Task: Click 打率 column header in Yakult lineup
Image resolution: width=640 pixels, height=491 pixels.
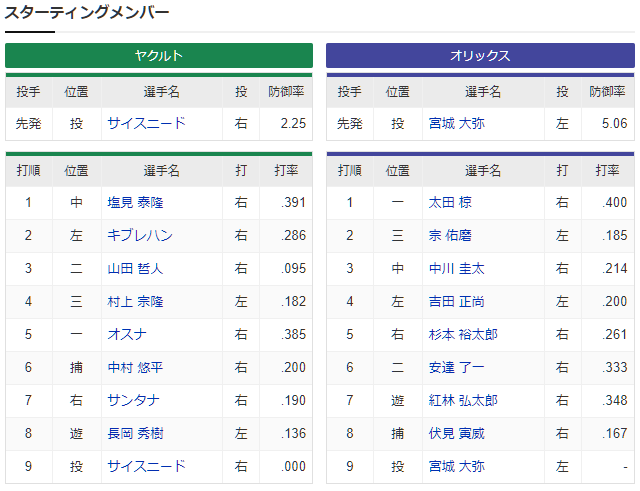Action: 286,171
